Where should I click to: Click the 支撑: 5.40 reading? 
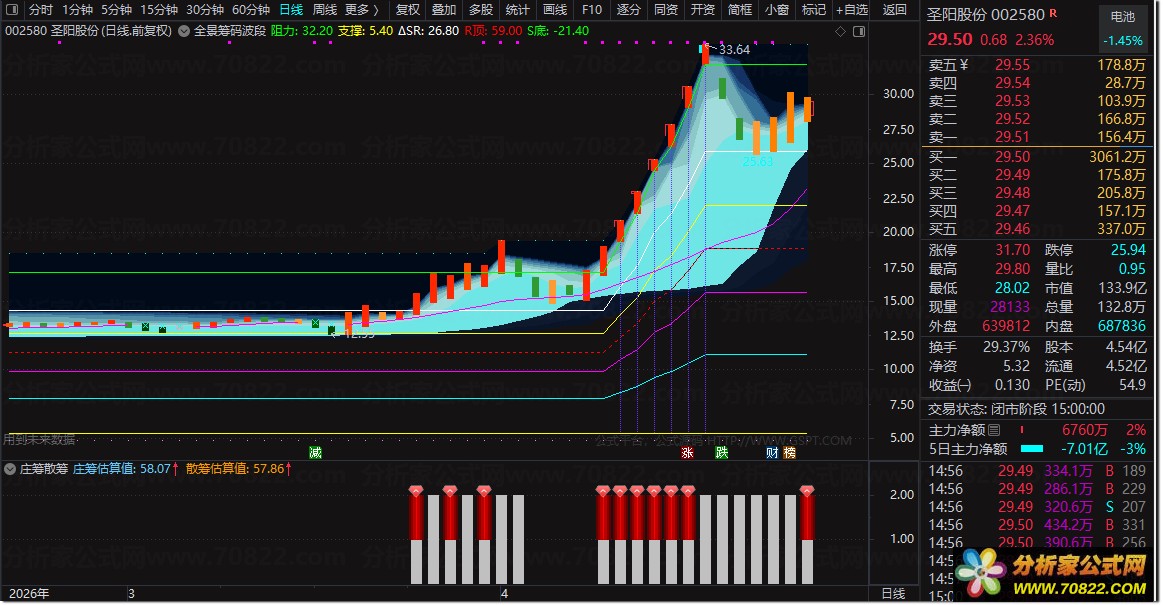(365, 31)
